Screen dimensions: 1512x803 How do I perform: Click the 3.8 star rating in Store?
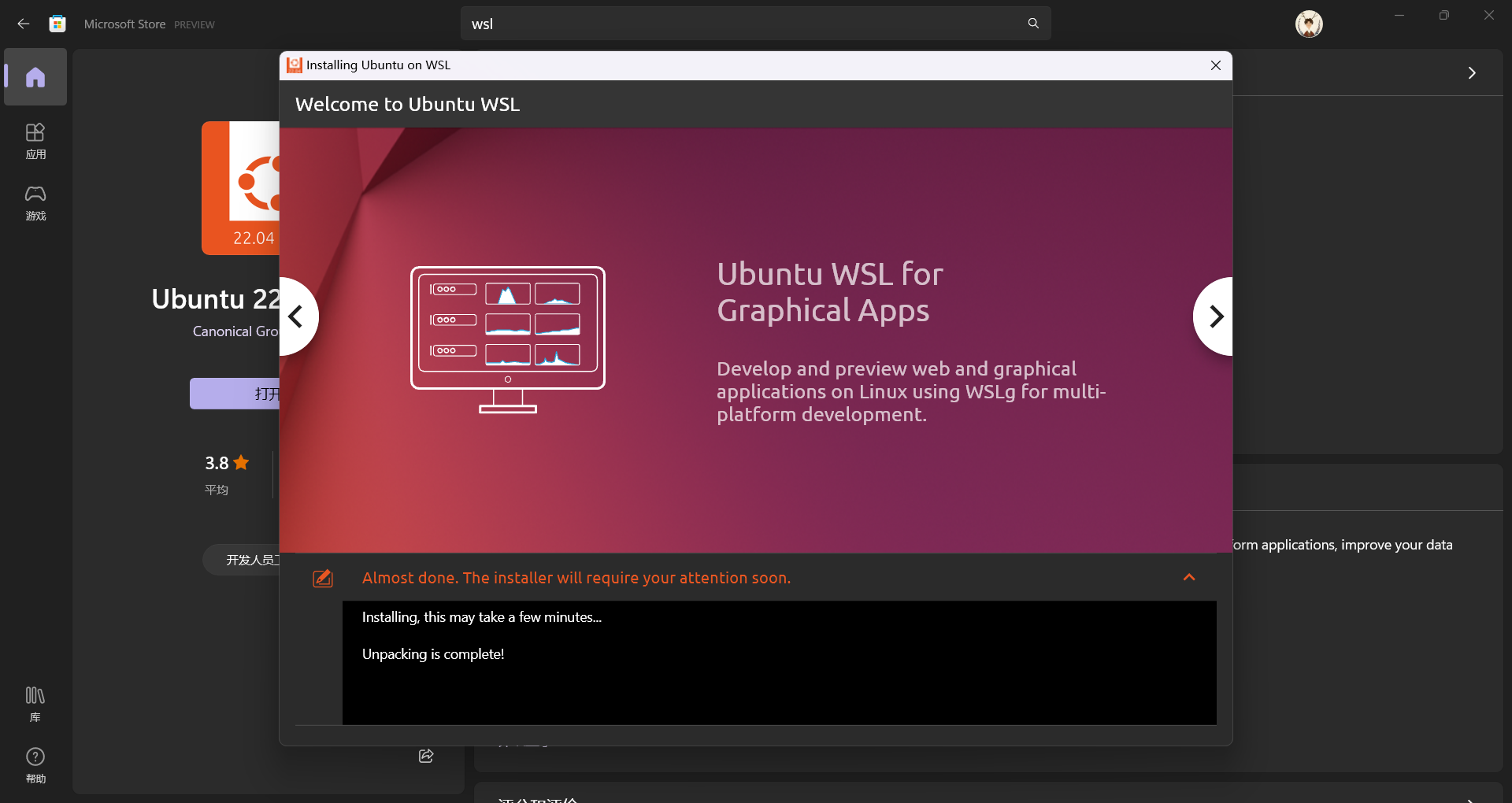click(x=227, y=463)
